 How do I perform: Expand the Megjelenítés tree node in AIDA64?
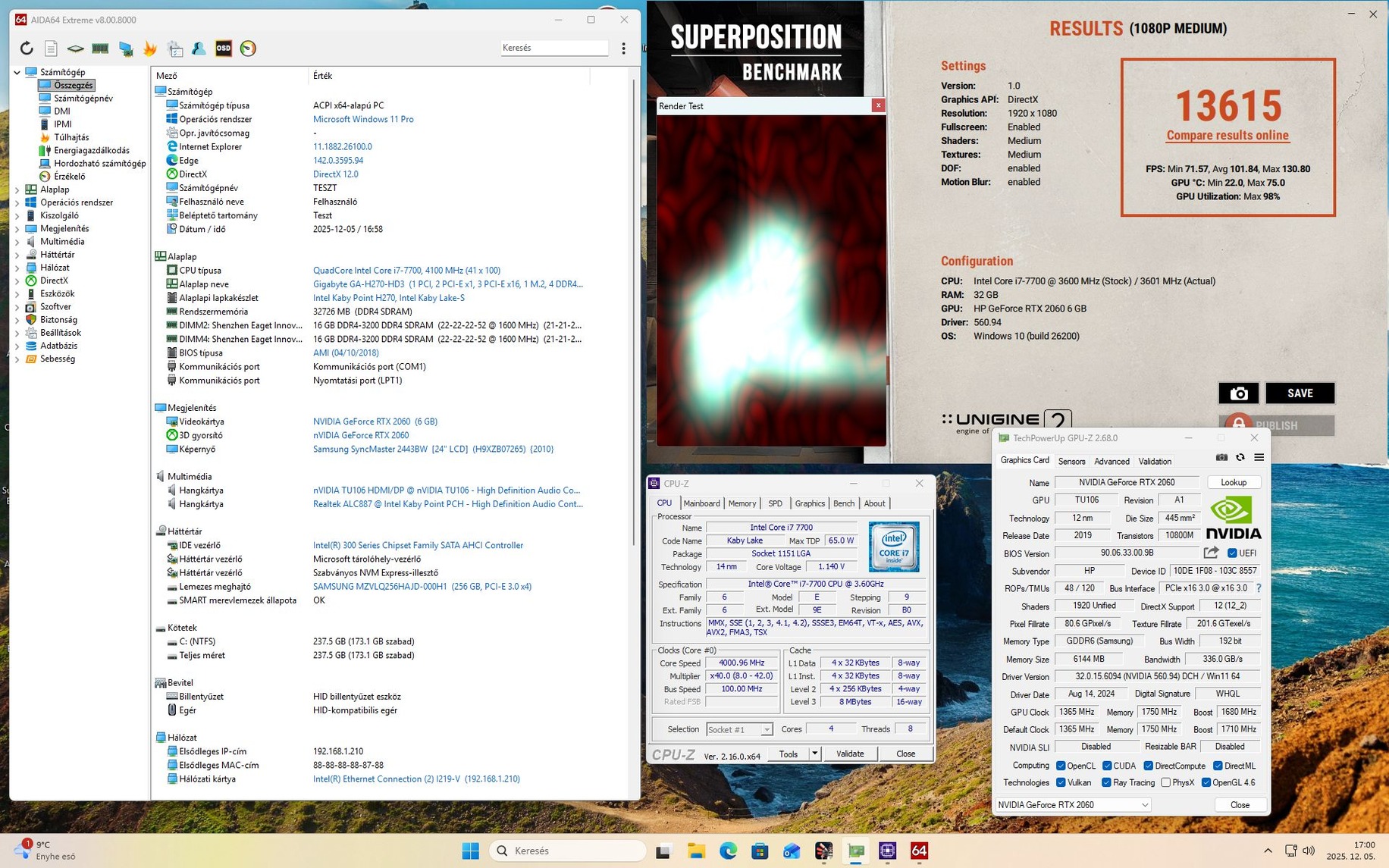pyautogui.click(x=17, y=228)
